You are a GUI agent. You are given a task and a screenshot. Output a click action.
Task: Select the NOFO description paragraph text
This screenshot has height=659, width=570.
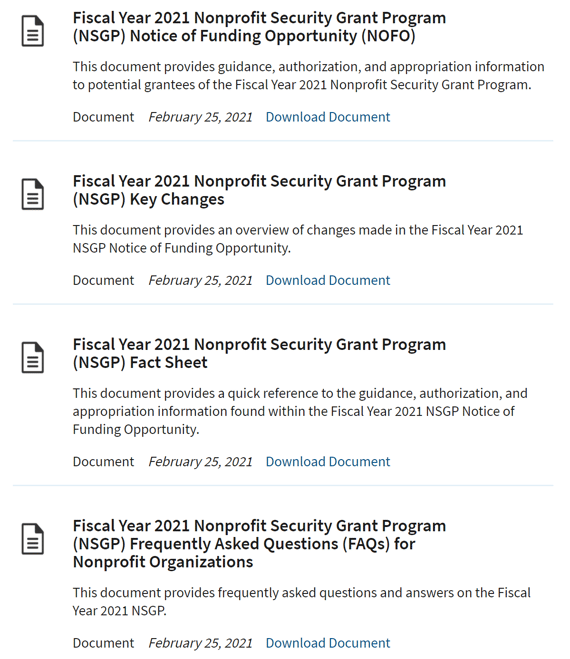tap(309, 76)
